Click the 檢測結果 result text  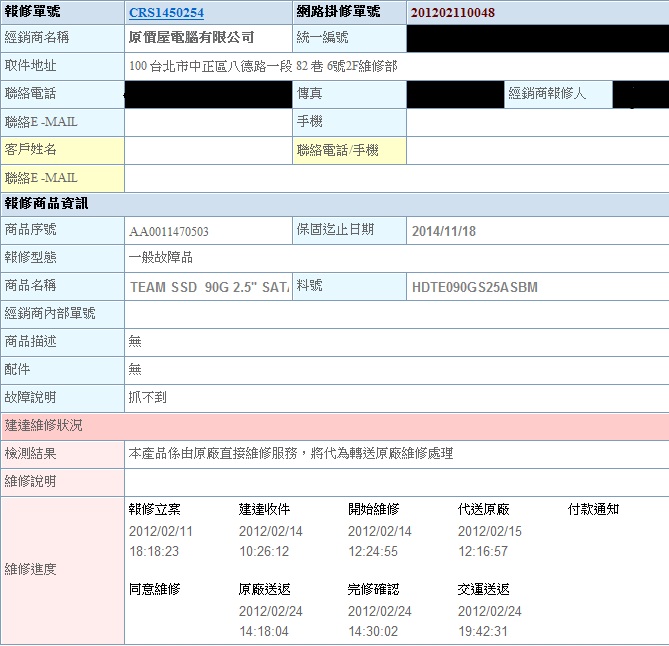(x=291, y=453)
